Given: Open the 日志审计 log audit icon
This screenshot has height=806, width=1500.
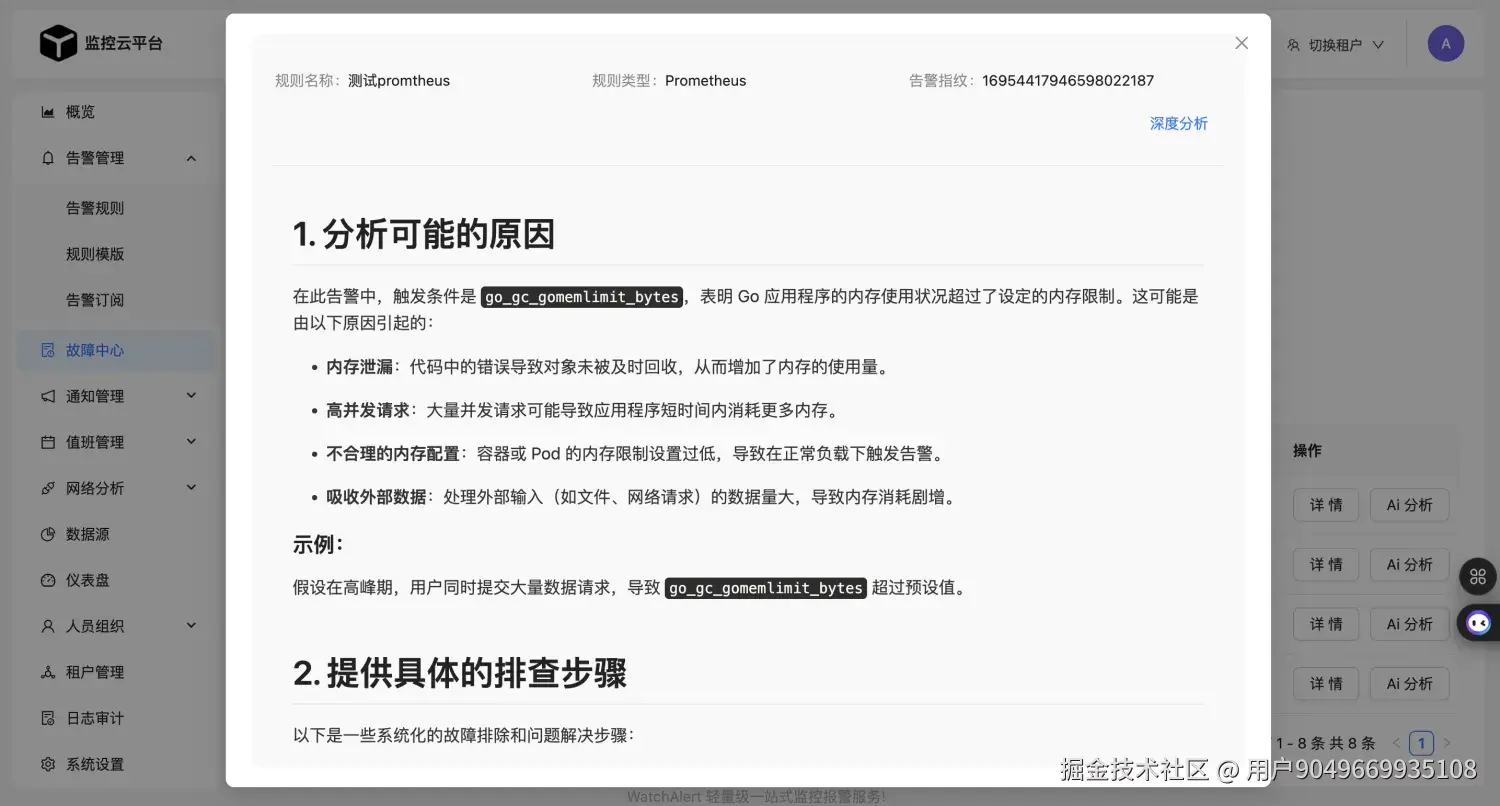Looking at the screenshot, I should [47, 717].
